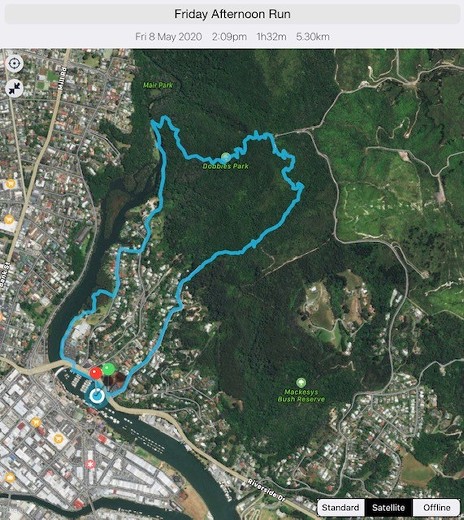Click the pink starred place marker
This screenshot has width=464, height=520.
click(90, 464)
